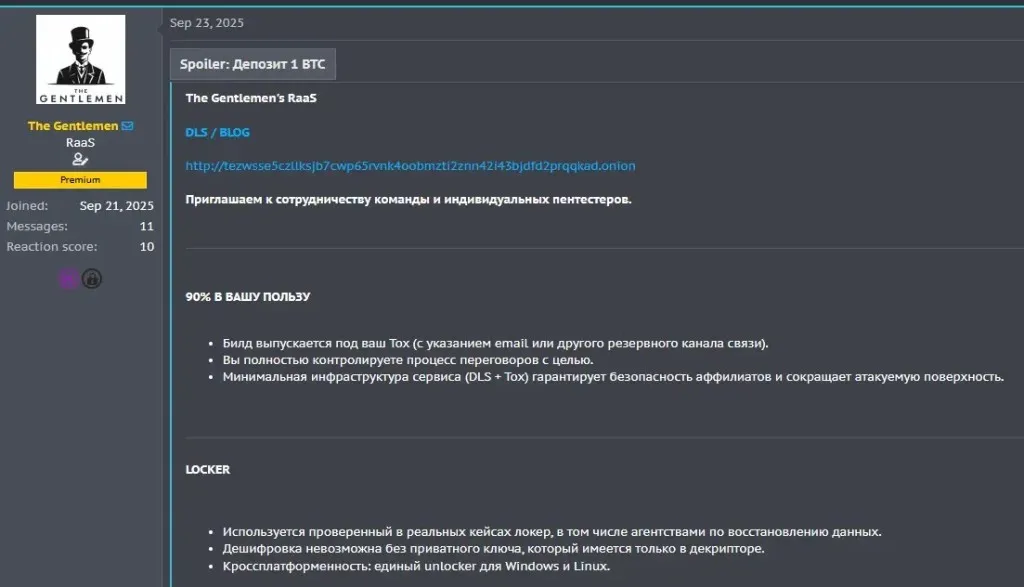This screenshot has width=1024, height=587.
Task: Click the pen signature icon below RaaS
Action: pyautogui.click(x=80, y=161)
